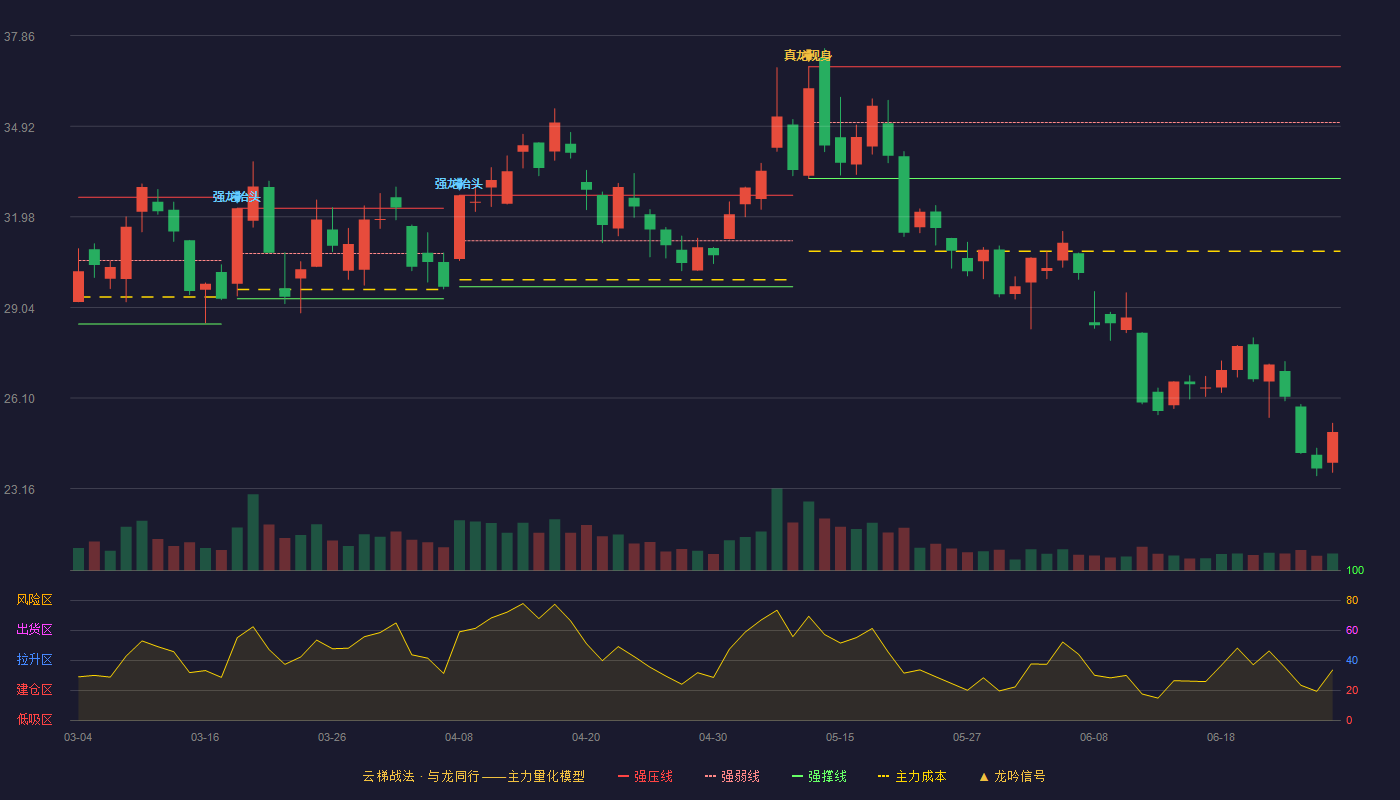
Task: Click the 05-15 date label
Action: click(840, 737)
